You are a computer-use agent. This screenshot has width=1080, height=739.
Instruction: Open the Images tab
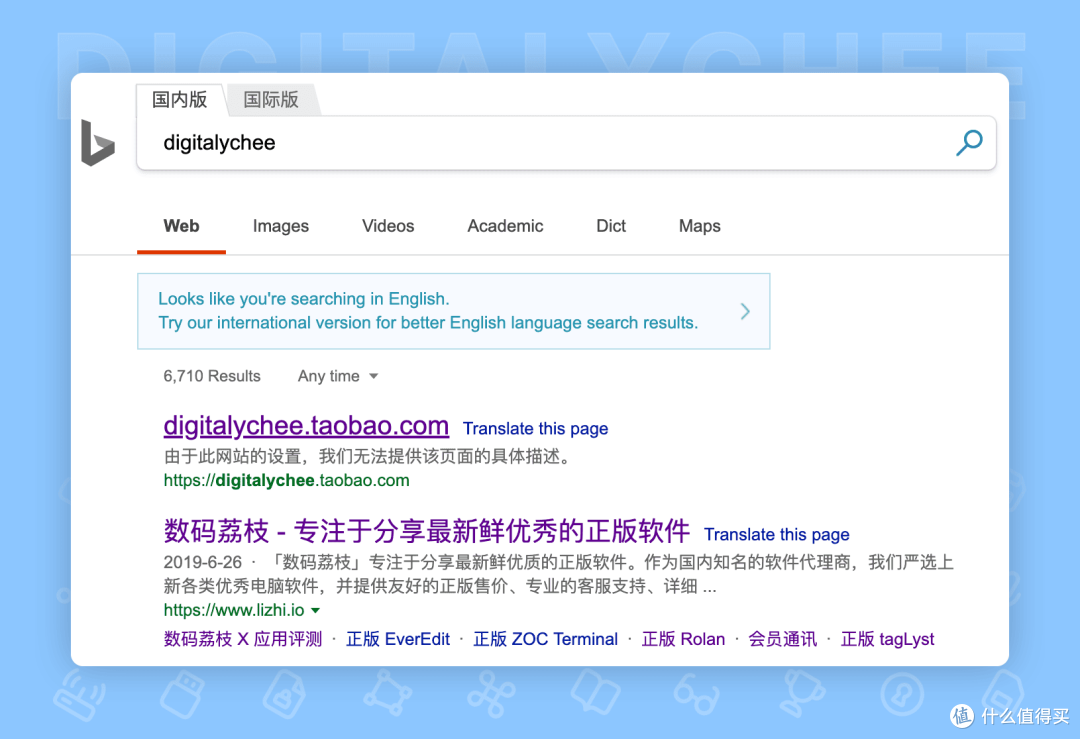(x=280, y=226)
